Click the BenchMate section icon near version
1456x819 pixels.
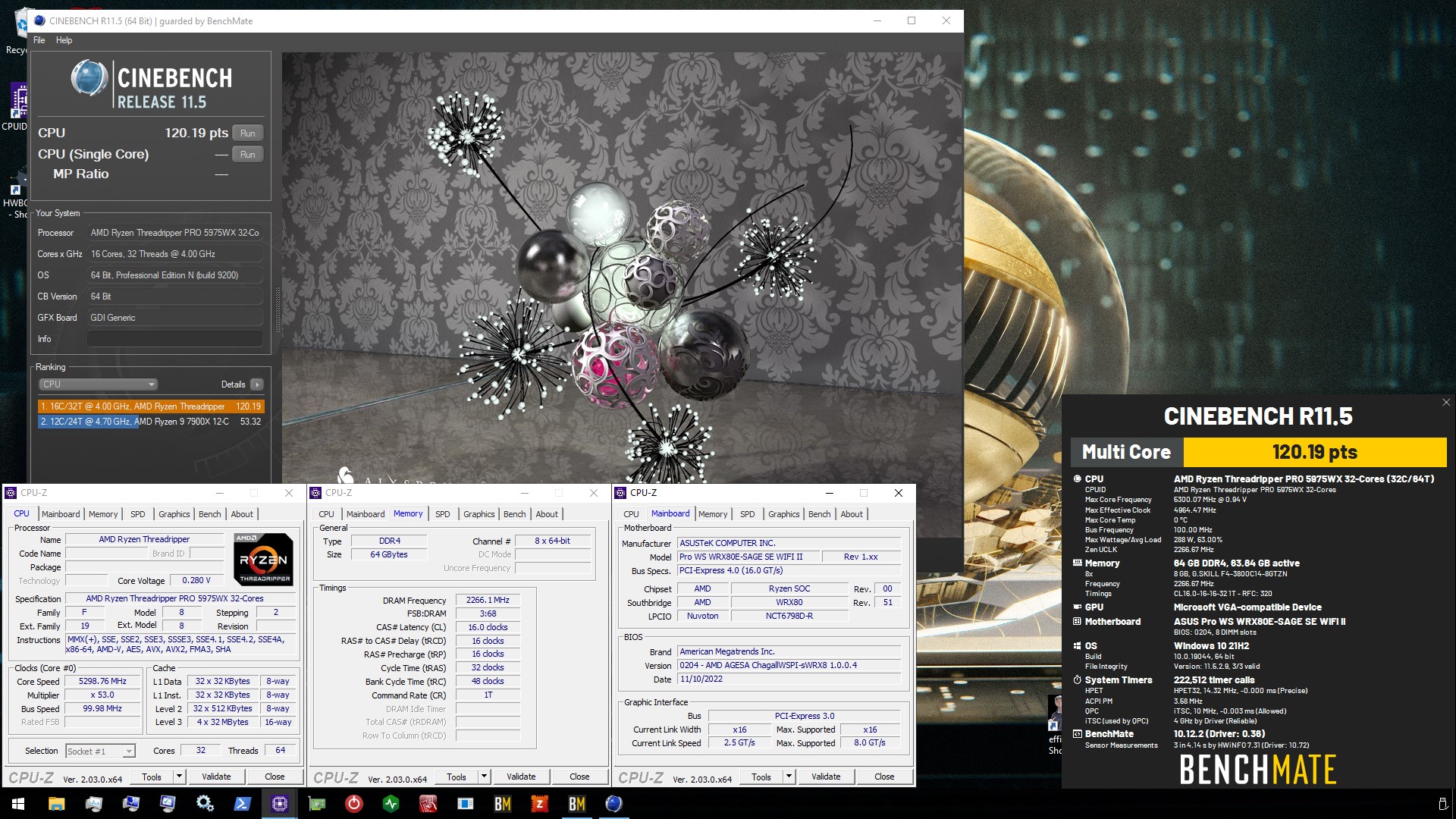1077,734
